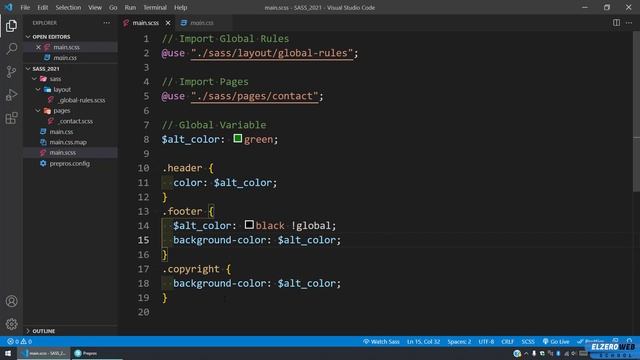Open the Selection menu
Screen dimensions: 640x360
(x=68, y=7)
